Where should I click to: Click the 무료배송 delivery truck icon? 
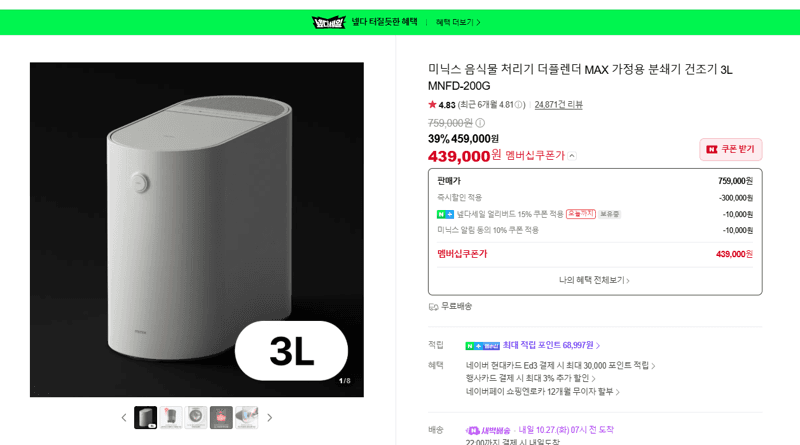coord(433,307)
